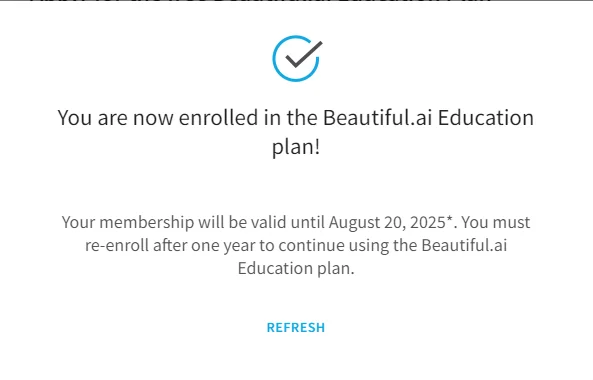Click the "re-enroll" word in the paragraph
The height and width of the screenshot is (380, 593).
[117, 245]
